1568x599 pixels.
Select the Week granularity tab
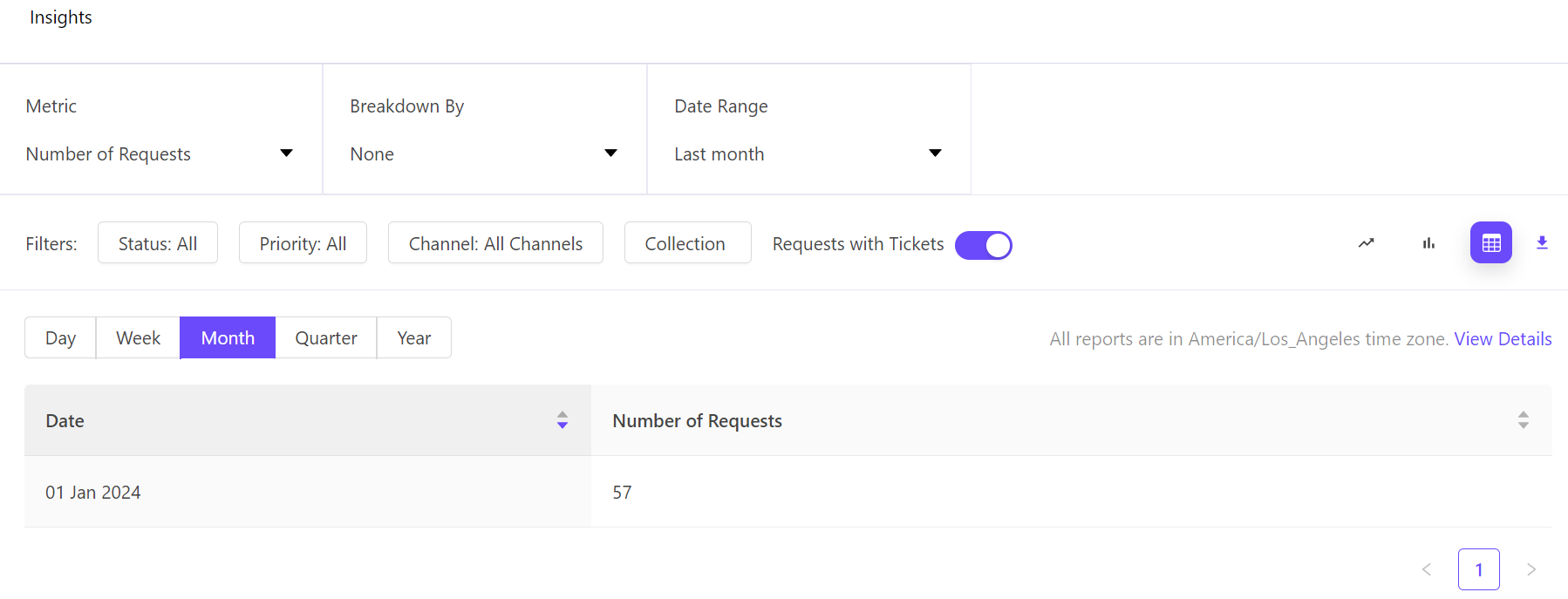[138, 338]
